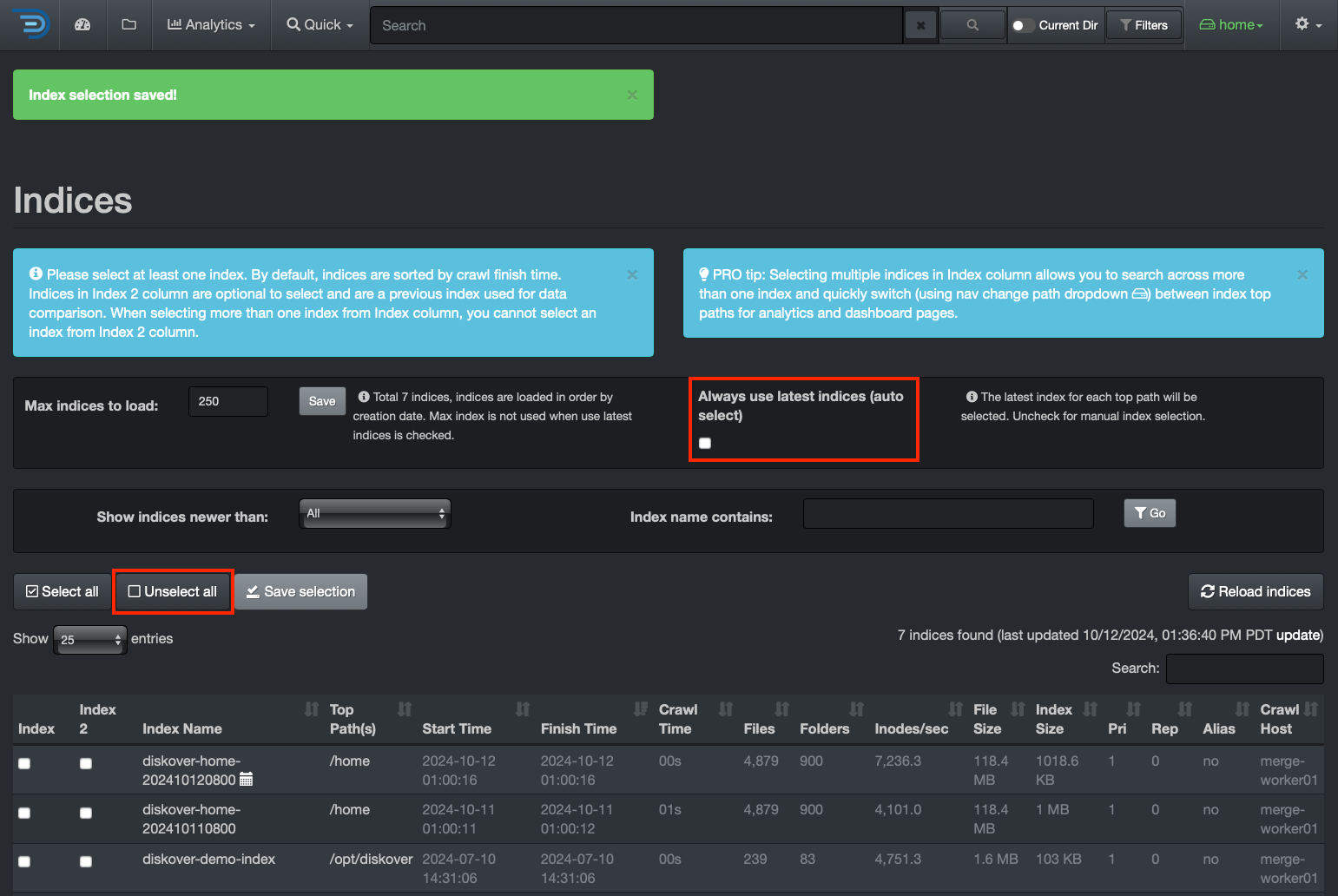1338x896 pixels.
Task: Run a search with the magnifier icon
Action: tap(972, 24)
